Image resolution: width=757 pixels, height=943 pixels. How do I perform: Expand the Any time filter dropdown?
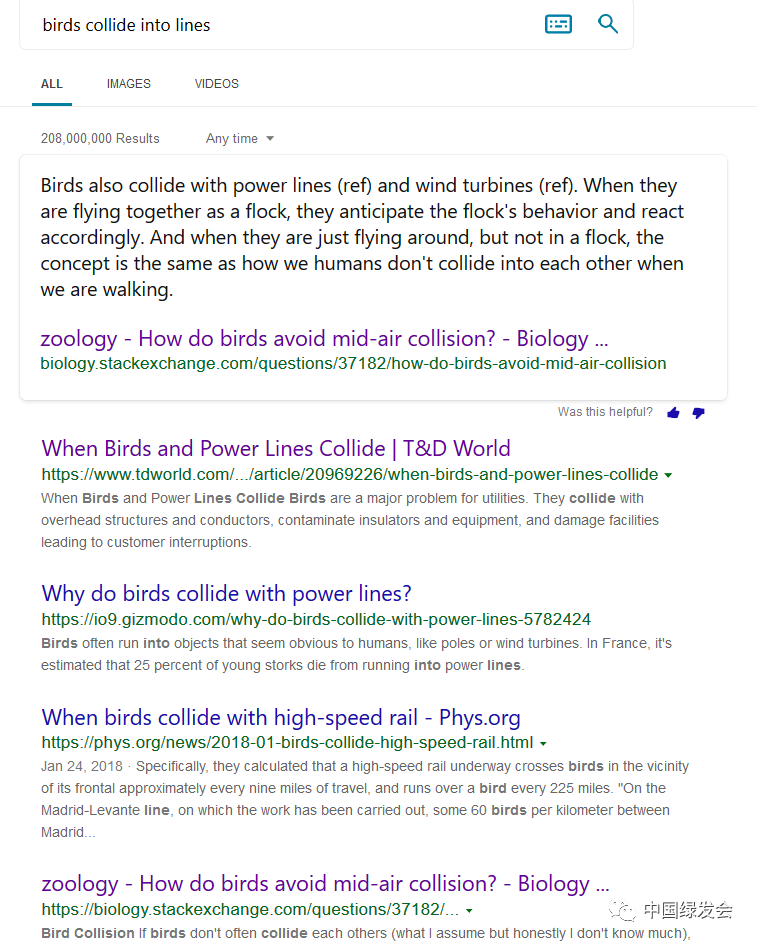tap(239, 138)
